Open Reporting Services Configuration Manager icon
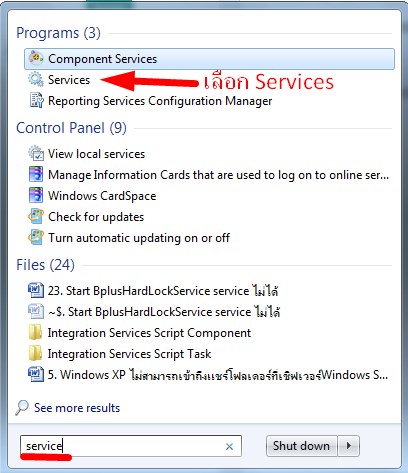Screen dimensions: 408x473 [36, 101]
